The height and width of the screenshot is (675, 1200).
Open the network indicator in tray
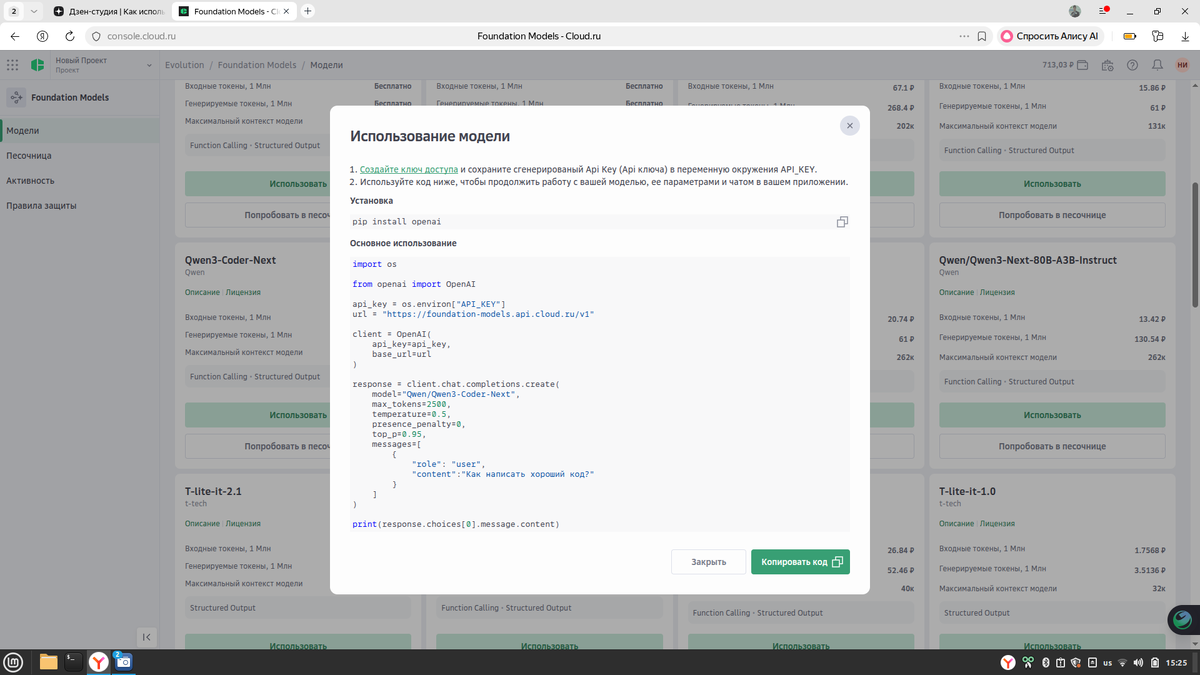pyautogui.click(x=1123, y=663)
